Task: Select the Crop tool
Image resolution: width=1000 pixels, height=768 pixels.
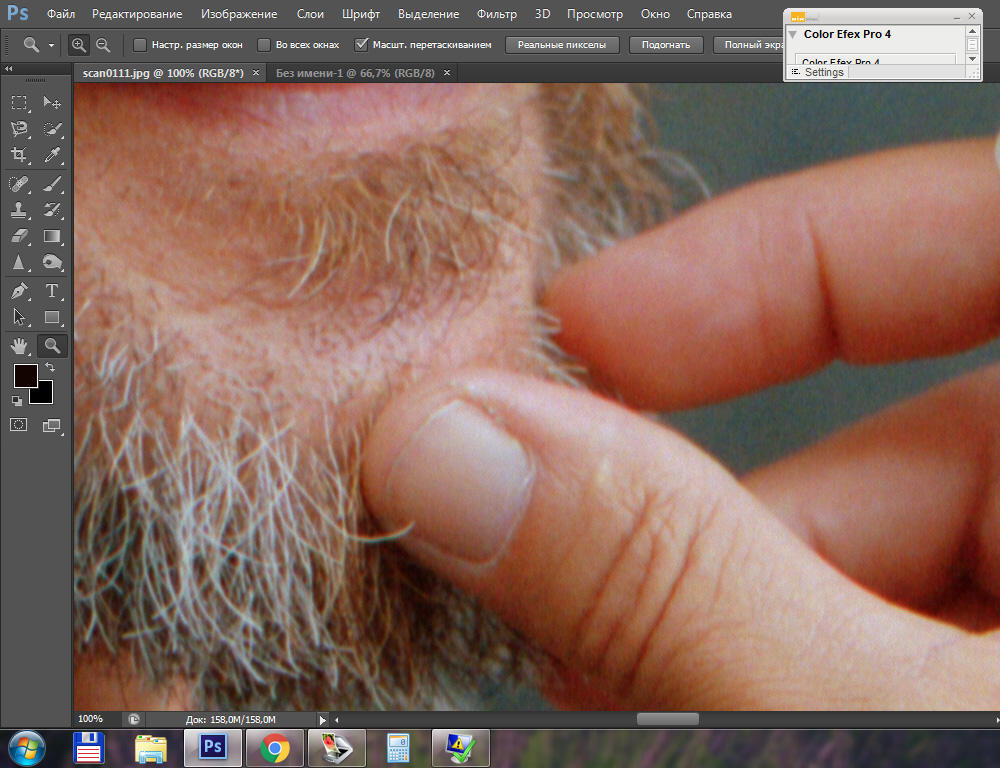Action: [x=19, y=155]
